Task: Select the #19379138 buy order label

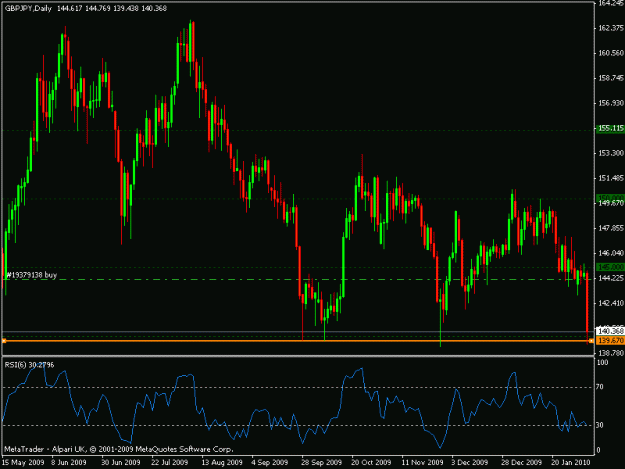Action: click(x=31, y=275)
